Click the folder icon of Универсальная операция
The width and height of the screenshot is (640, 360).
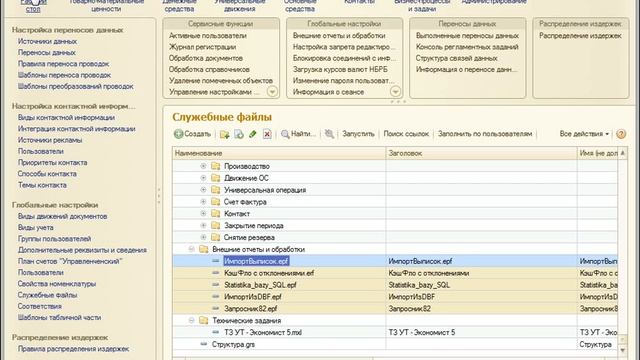(216, 190)
